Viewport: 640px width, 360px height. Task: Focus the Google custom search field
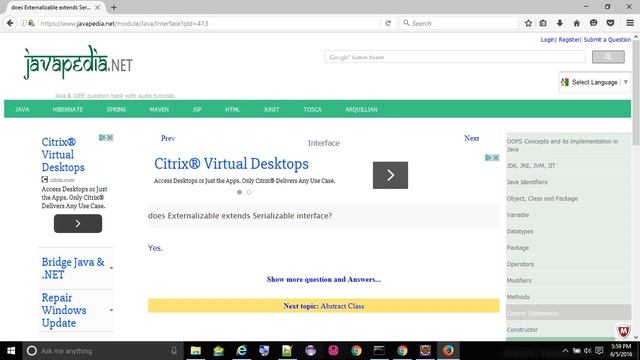click(x=455, y=57)
